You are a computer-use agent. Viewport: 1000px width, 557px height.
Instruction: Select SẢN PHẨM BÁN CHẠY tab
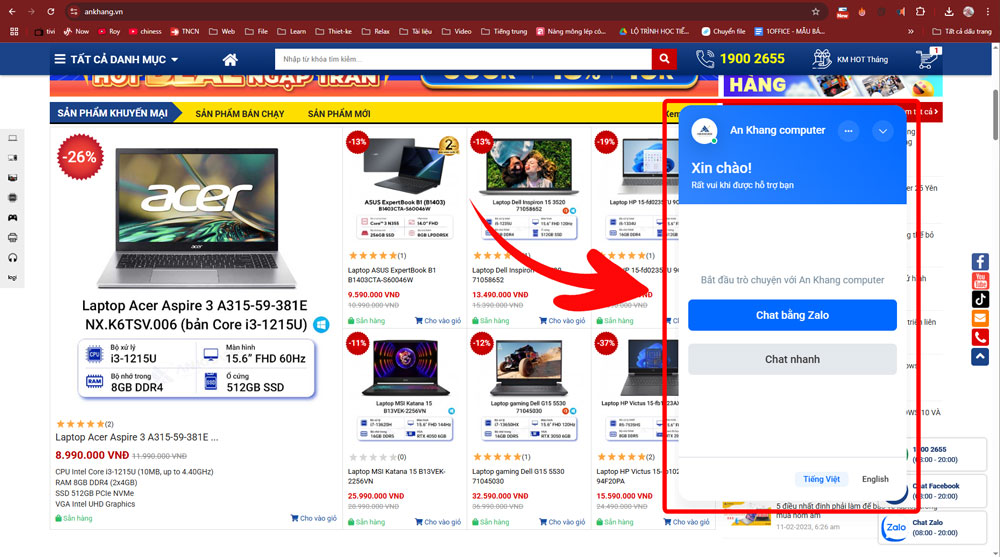click(x=240, y=114)
